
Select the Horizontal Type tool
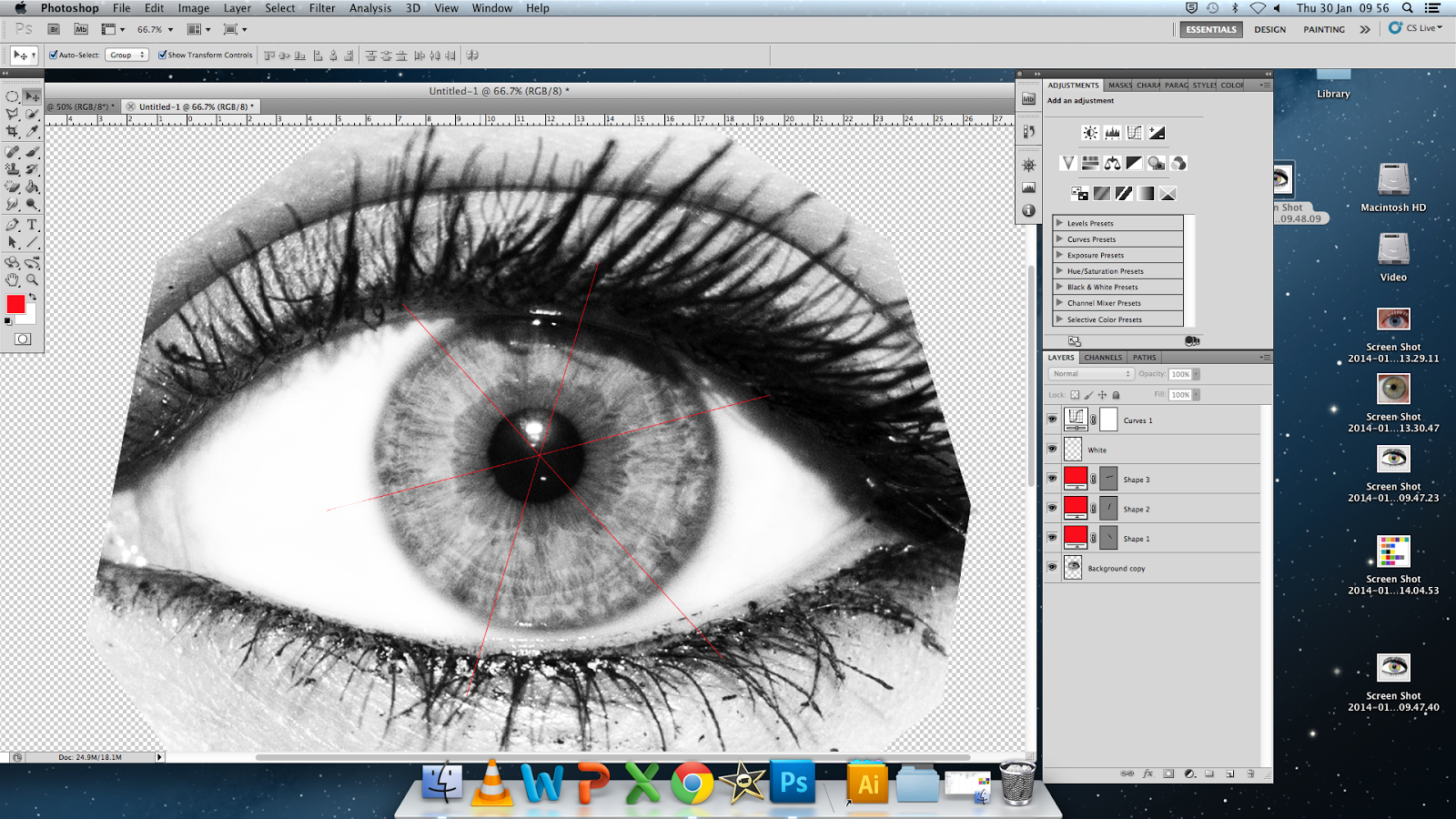tap(34, 224)
